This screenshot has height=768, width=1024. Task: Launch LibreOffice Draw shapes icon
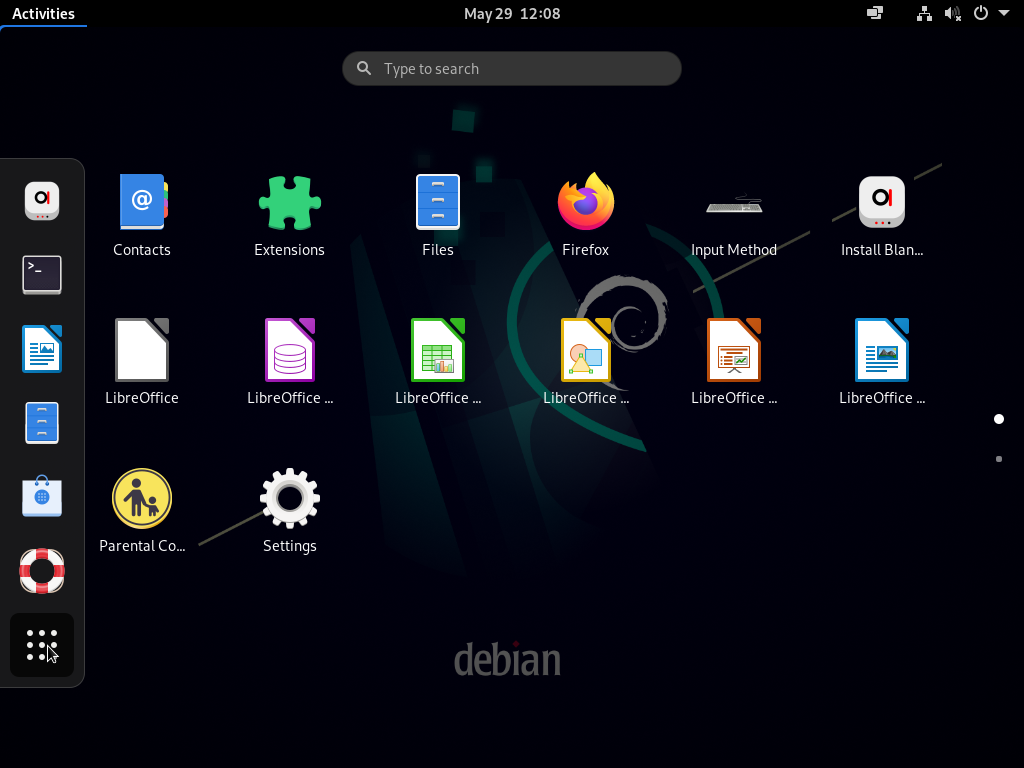(x=586, y=362)
